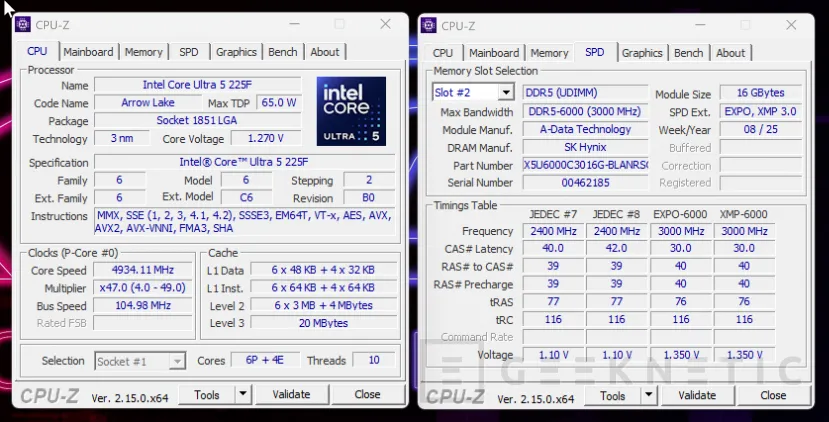Open Bench tab in left CPU-Z window
The image size is (829, 422).
(x=283, y=52)
